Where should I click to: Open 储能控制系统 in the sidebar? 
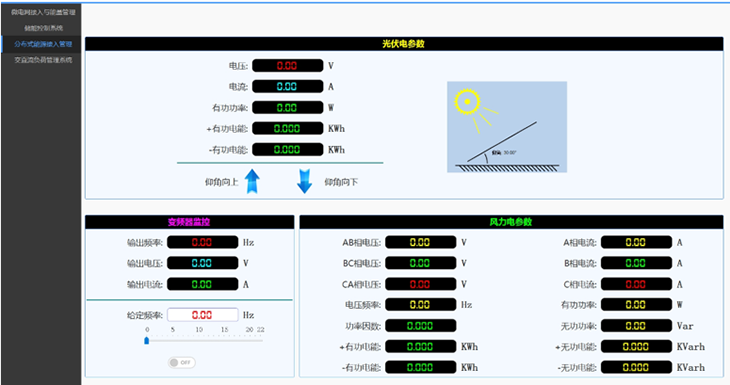(x=43, y=28)
